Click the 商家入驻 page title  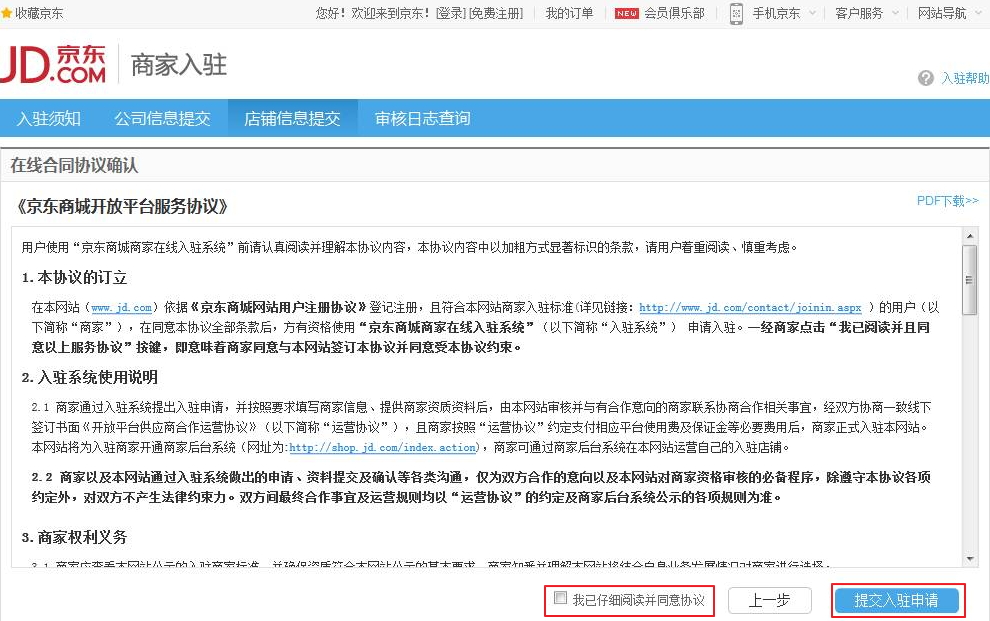click(179, 64)
